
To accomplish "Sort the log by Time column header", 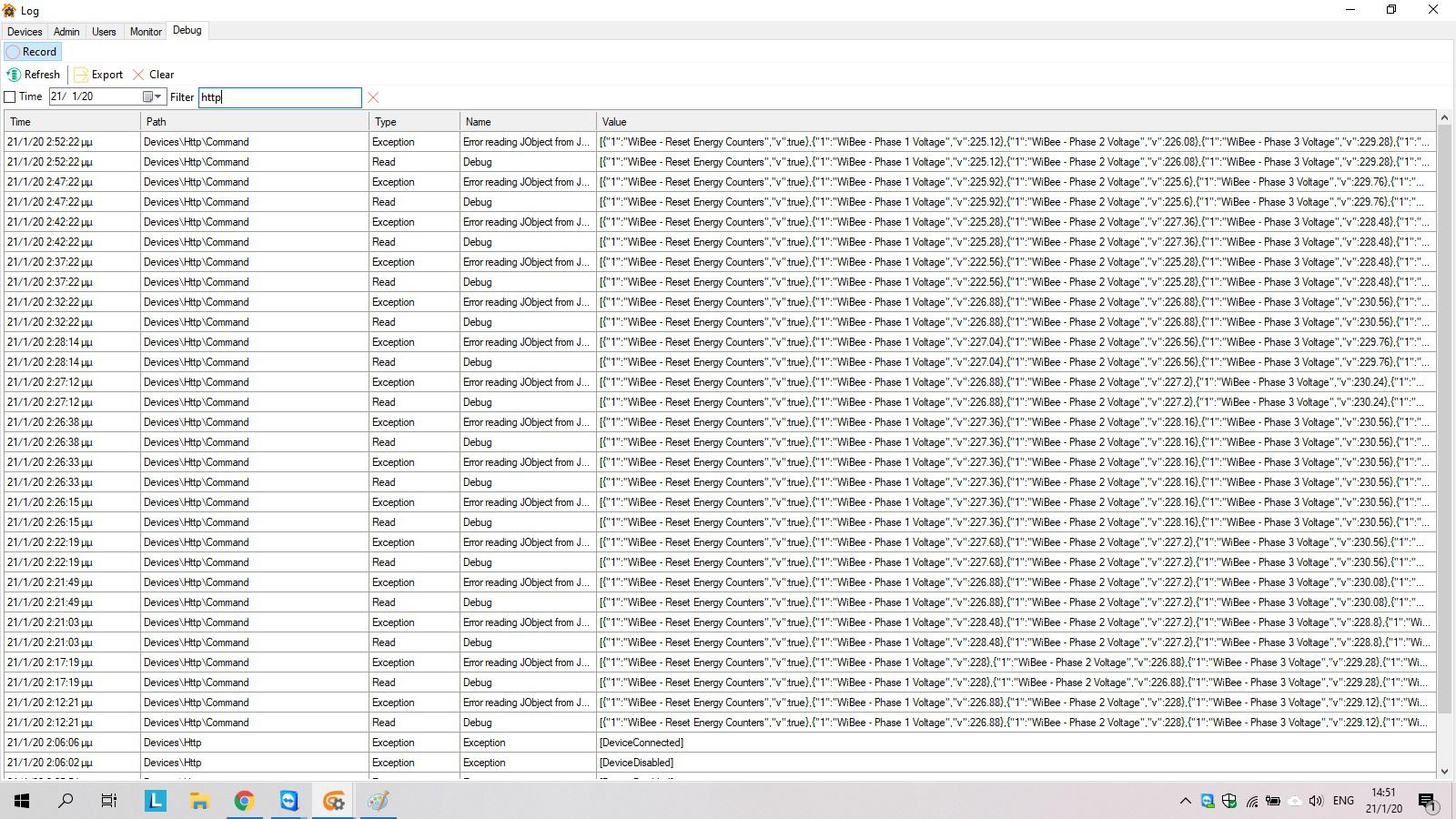I will (x=71, y=122).
